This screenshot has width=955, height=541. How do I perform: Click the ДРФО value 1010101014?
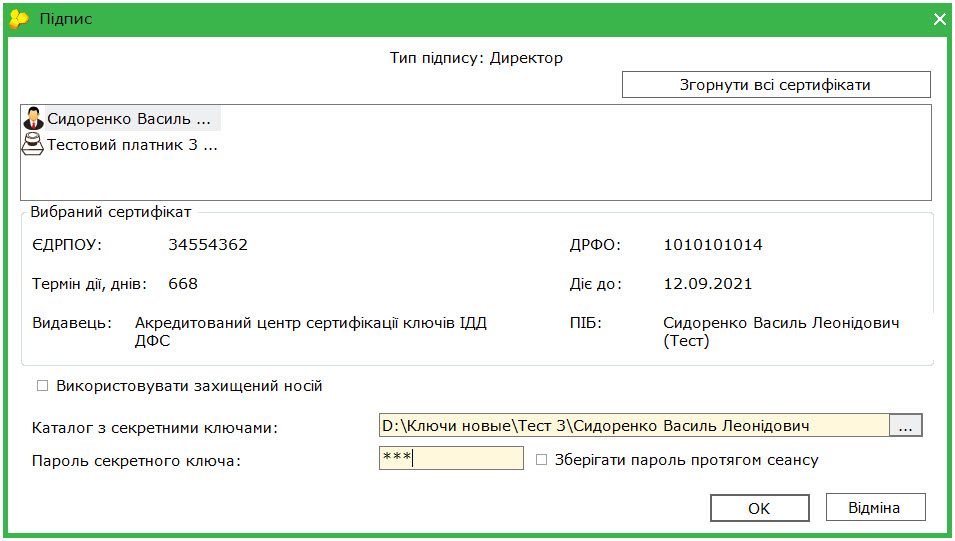[x=713, y=245]
